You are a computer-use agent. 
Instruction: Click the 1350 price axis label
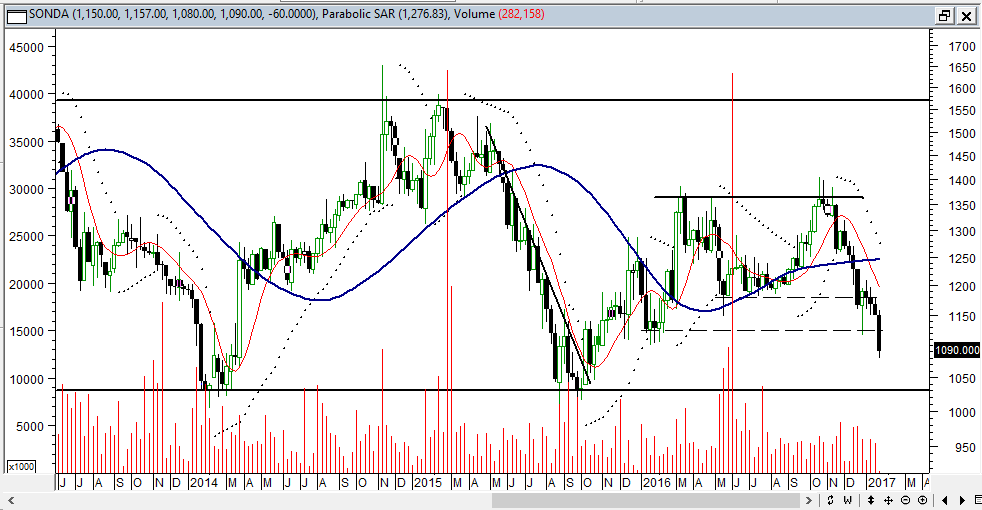click(962, 206)
